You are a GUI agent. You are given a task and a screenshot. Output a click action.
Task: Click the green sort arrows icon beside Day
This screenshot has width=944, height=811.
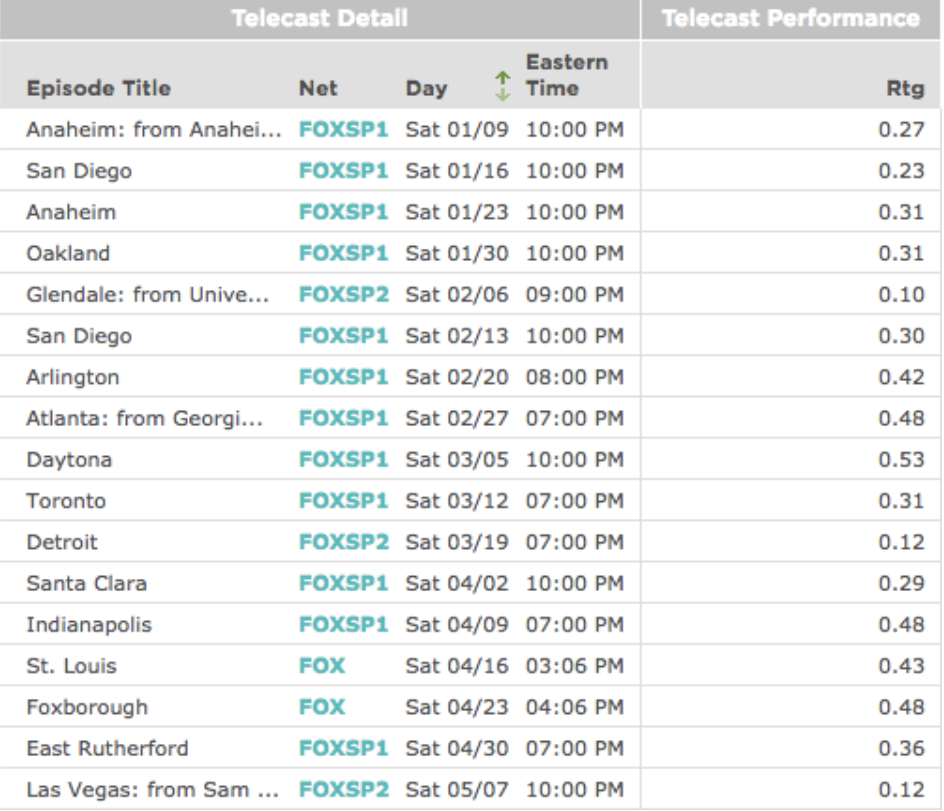(x=503, y=87)
